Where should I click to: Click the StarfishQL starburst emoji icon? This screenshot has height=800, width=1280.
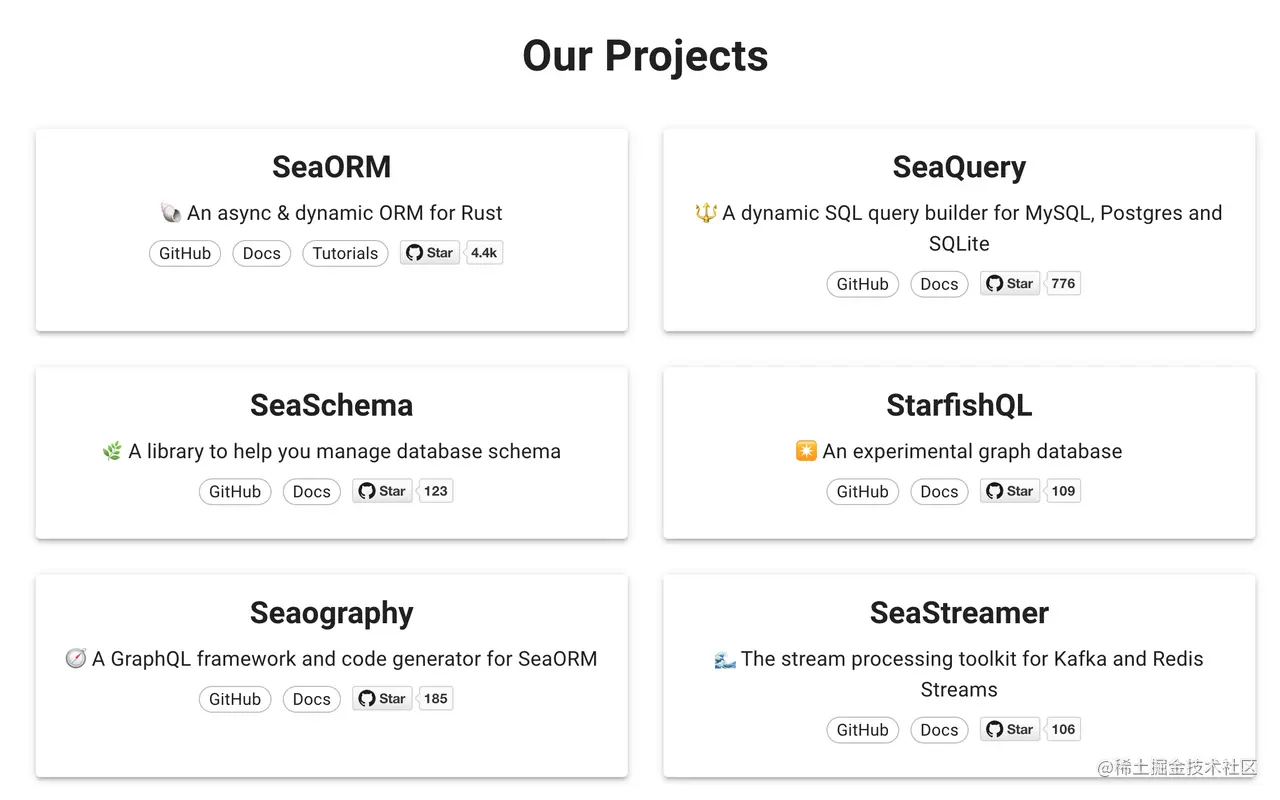click(806, 451)
